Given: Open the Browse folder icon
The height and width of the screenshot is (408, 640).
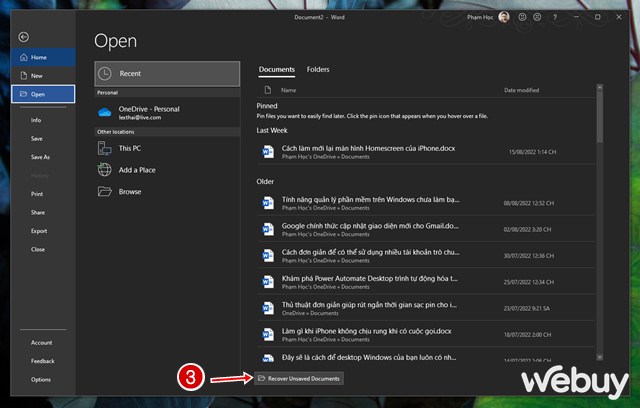Looking at the screenshot, I should (106, 191).
